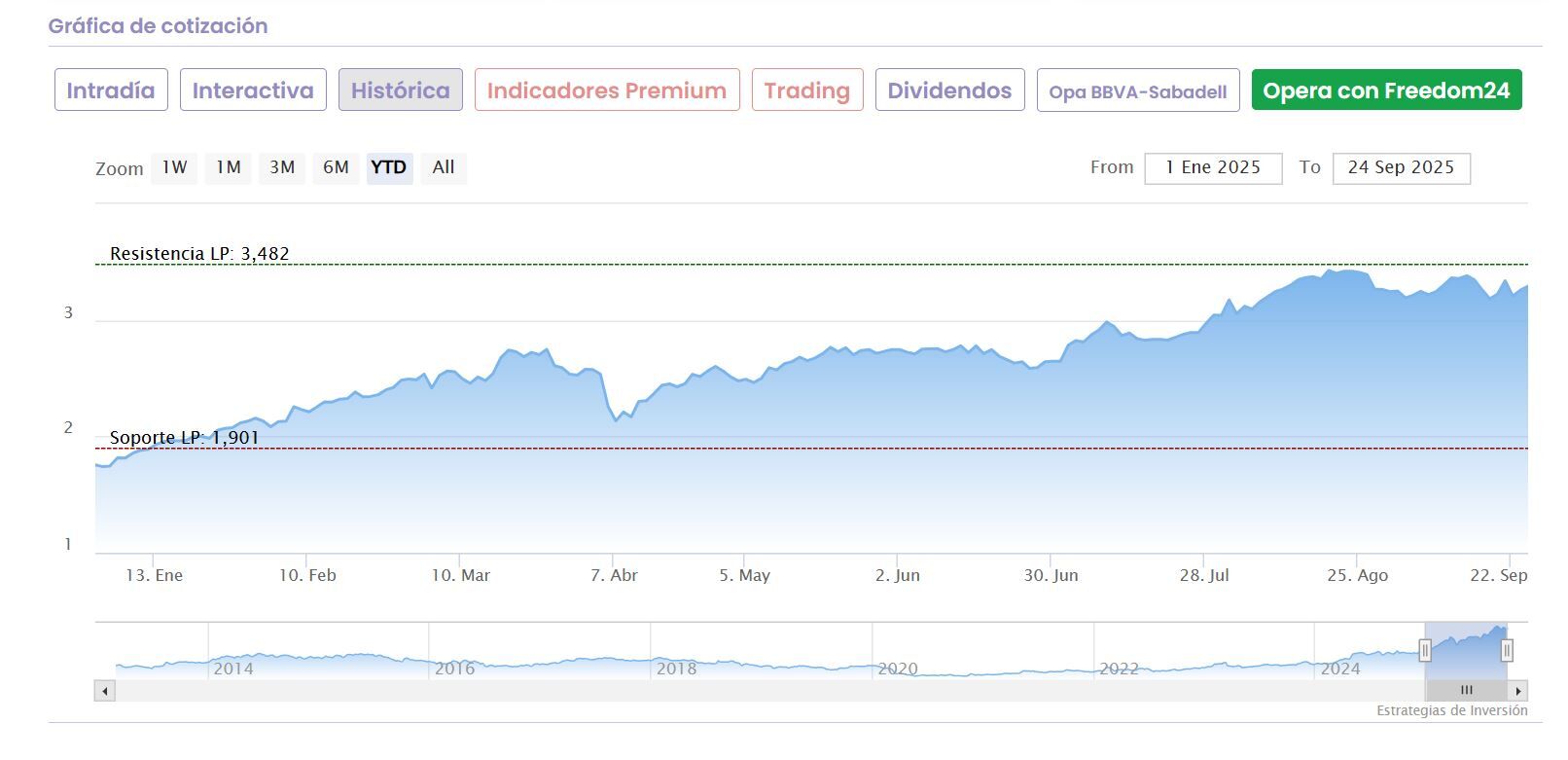Viewport: 1568px width, 760px height.
Task: Click the Opa BBVA-Sabadell button
Action: point(1138,91)
